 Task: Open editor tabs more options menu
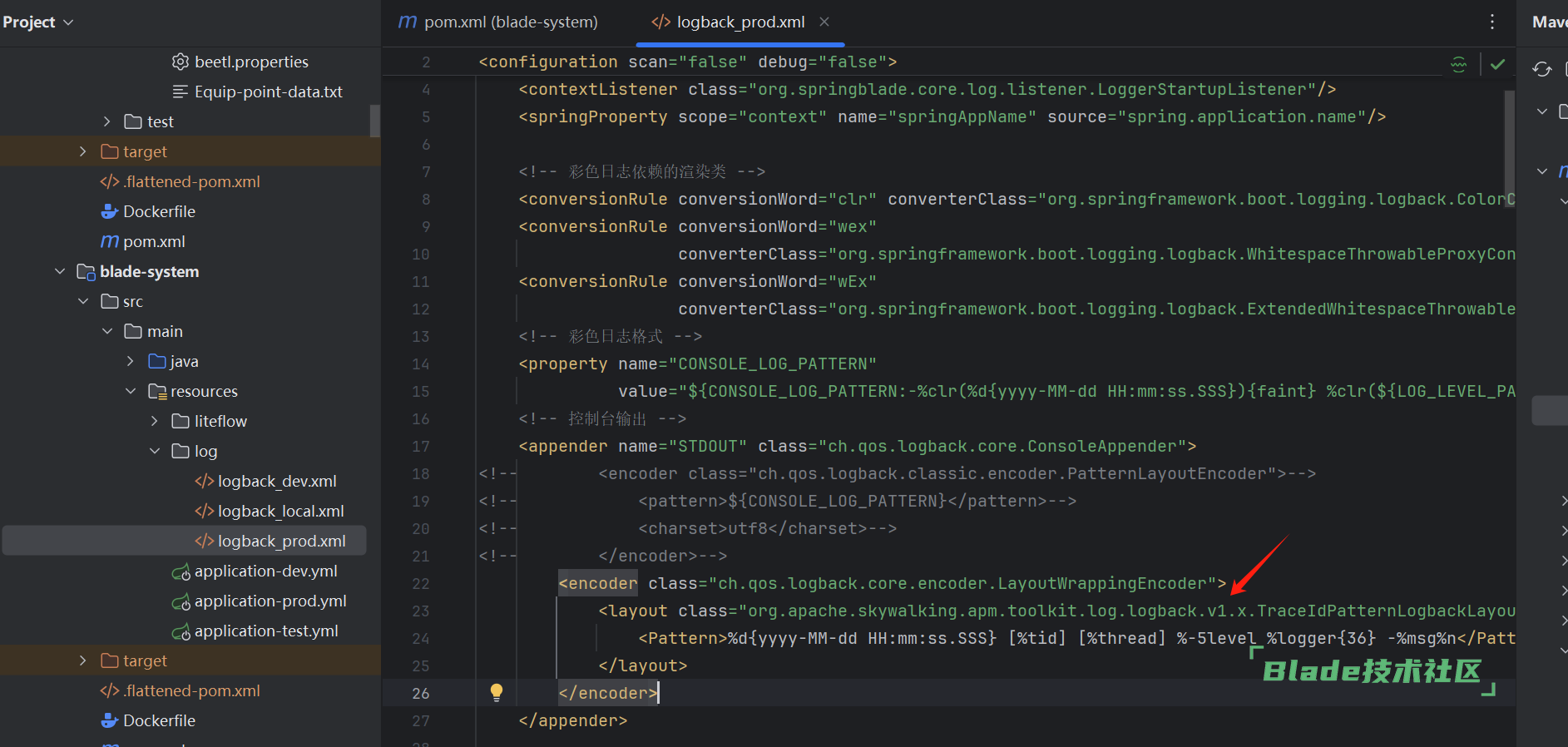[x=1492, y=22]
